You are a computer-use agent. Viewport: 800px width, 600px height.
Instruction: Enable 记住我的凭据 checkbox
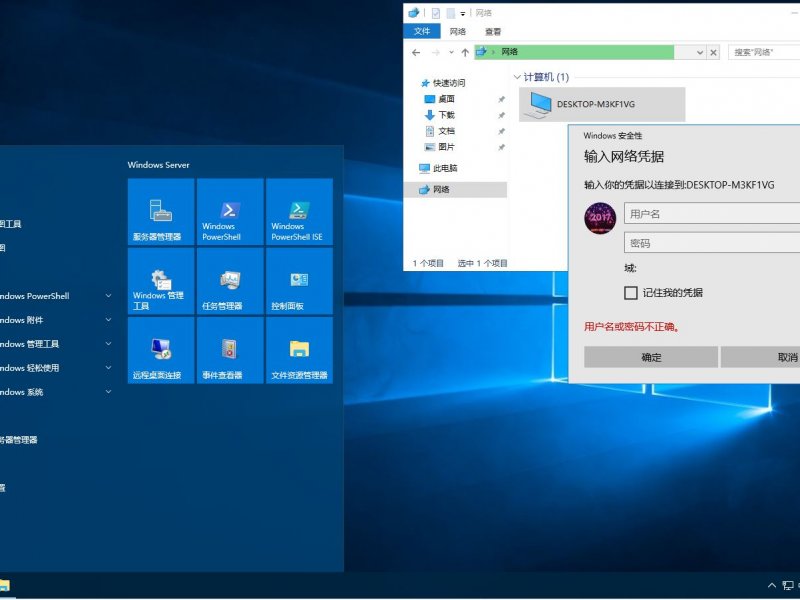tap(631, 292)
